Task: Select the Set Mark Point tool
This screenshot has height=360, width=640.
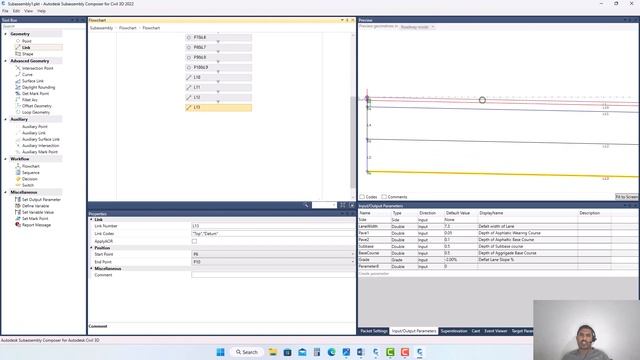Action: tap(35, 219)
